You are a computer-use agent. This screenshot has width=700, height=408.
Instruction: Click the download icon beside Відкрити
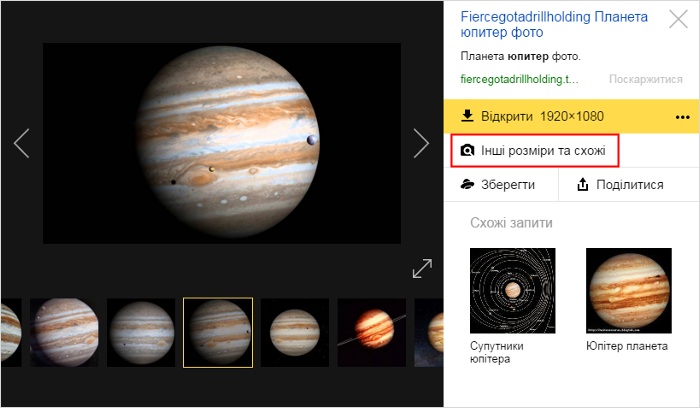(x=467, y=116)
